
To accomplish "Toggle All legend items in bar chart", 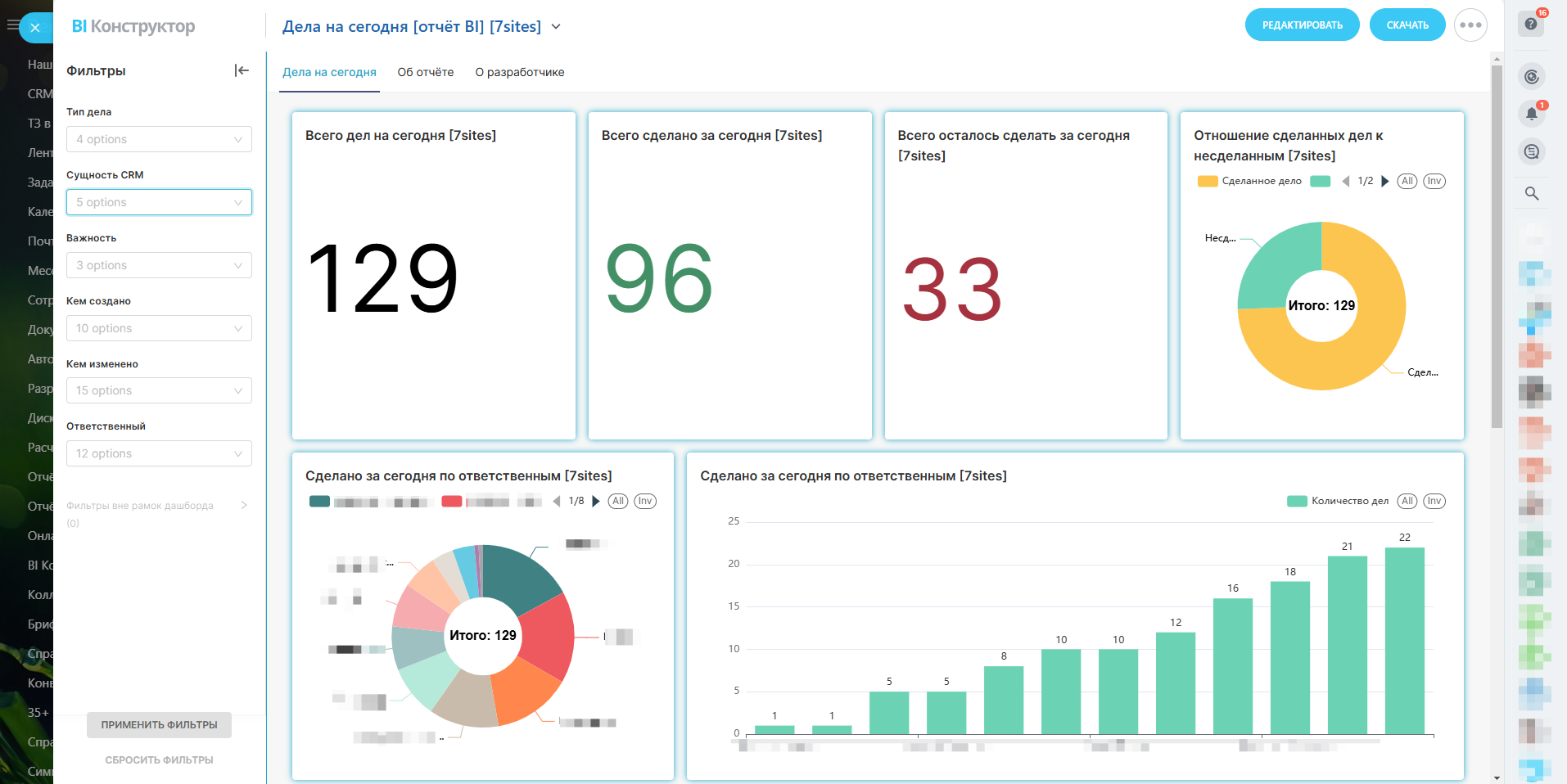I will click(1407, 501).
